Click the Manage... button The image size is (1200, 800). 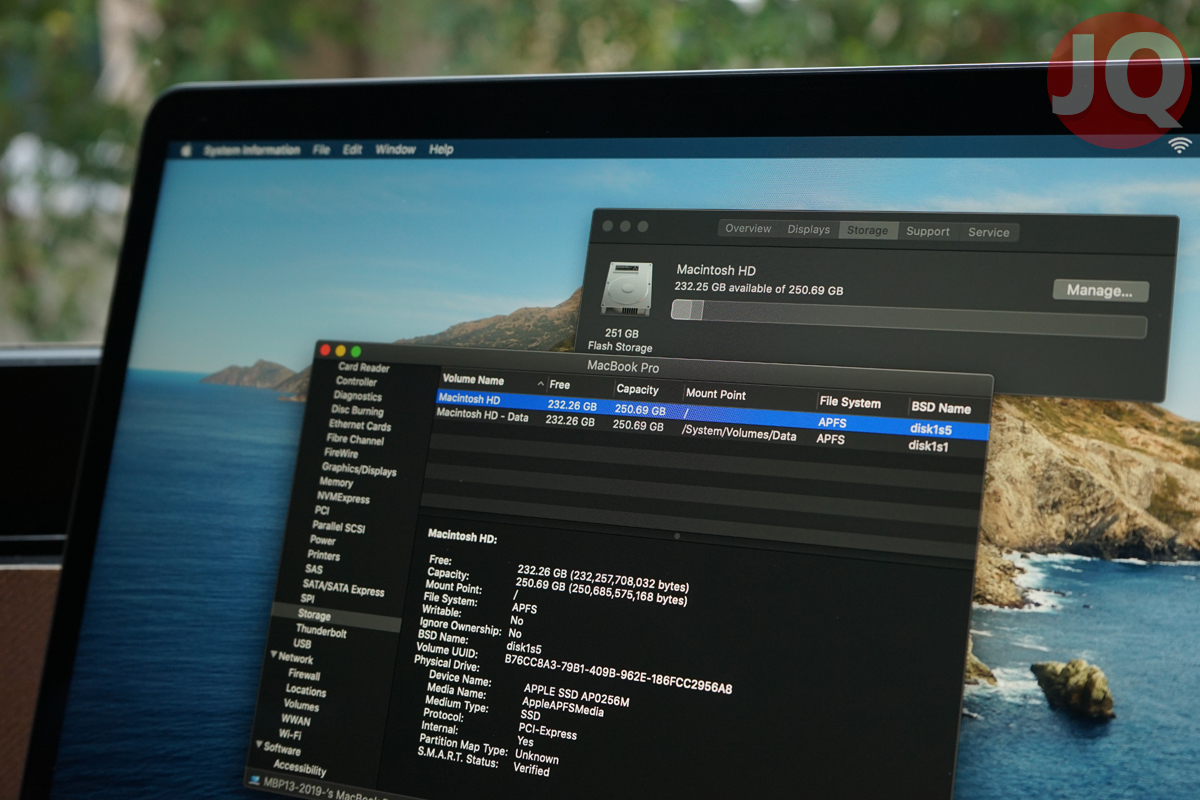[1100, 291]
